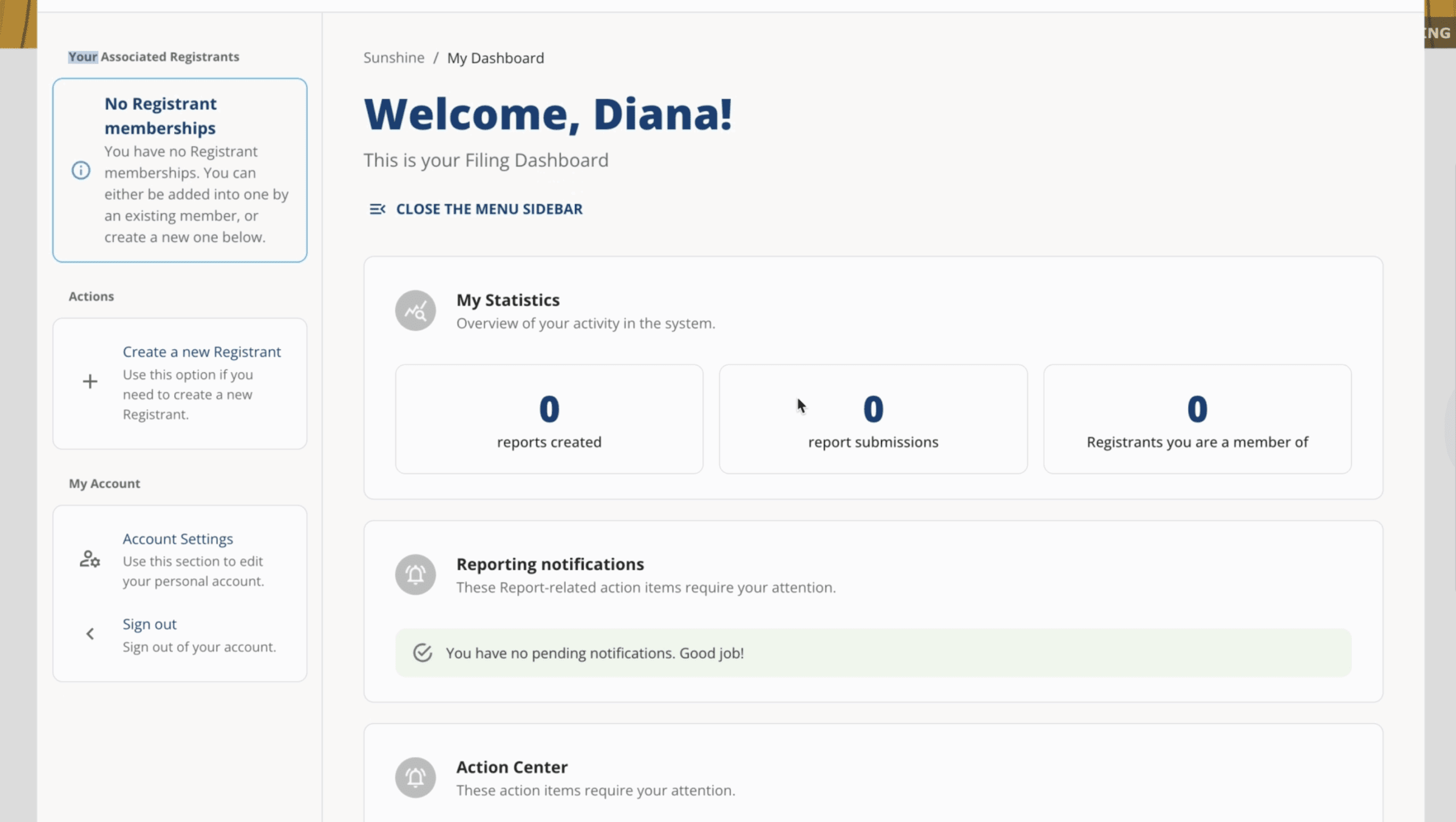
Task: Click the Sign out link
Action: point(150,624)
